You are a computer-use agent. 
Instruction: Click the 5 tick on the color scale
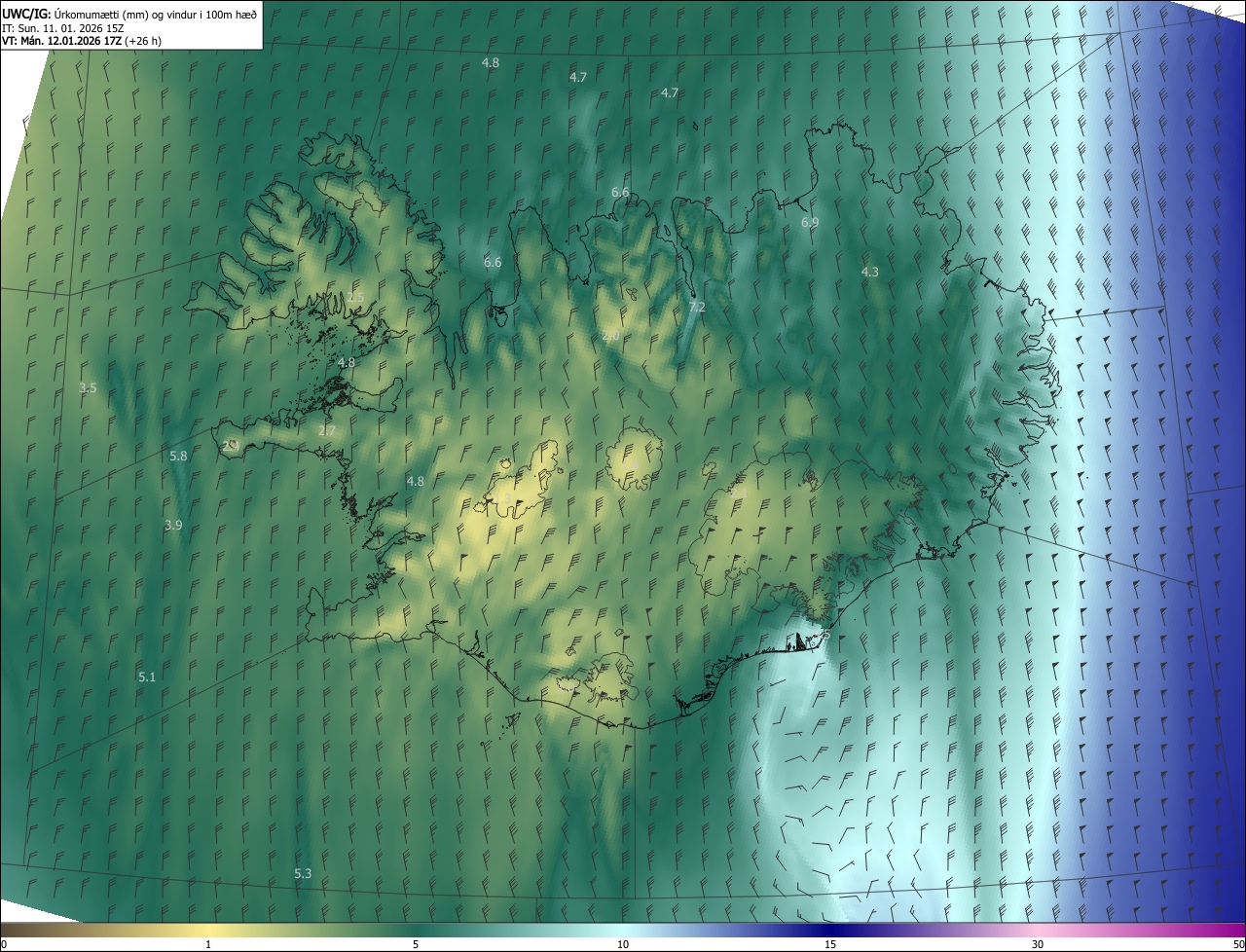(x=416, y=945)
